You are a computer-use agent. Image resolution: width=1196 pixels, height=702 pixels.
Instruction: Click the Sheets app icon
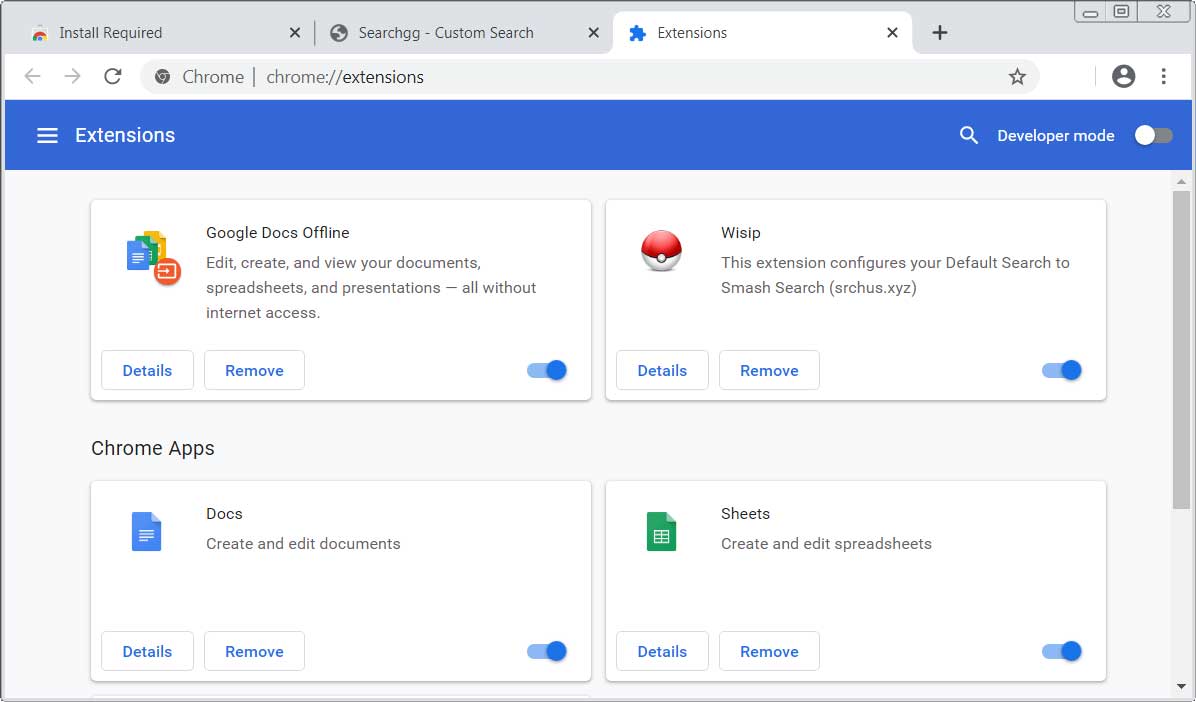[x=661, y=532]
